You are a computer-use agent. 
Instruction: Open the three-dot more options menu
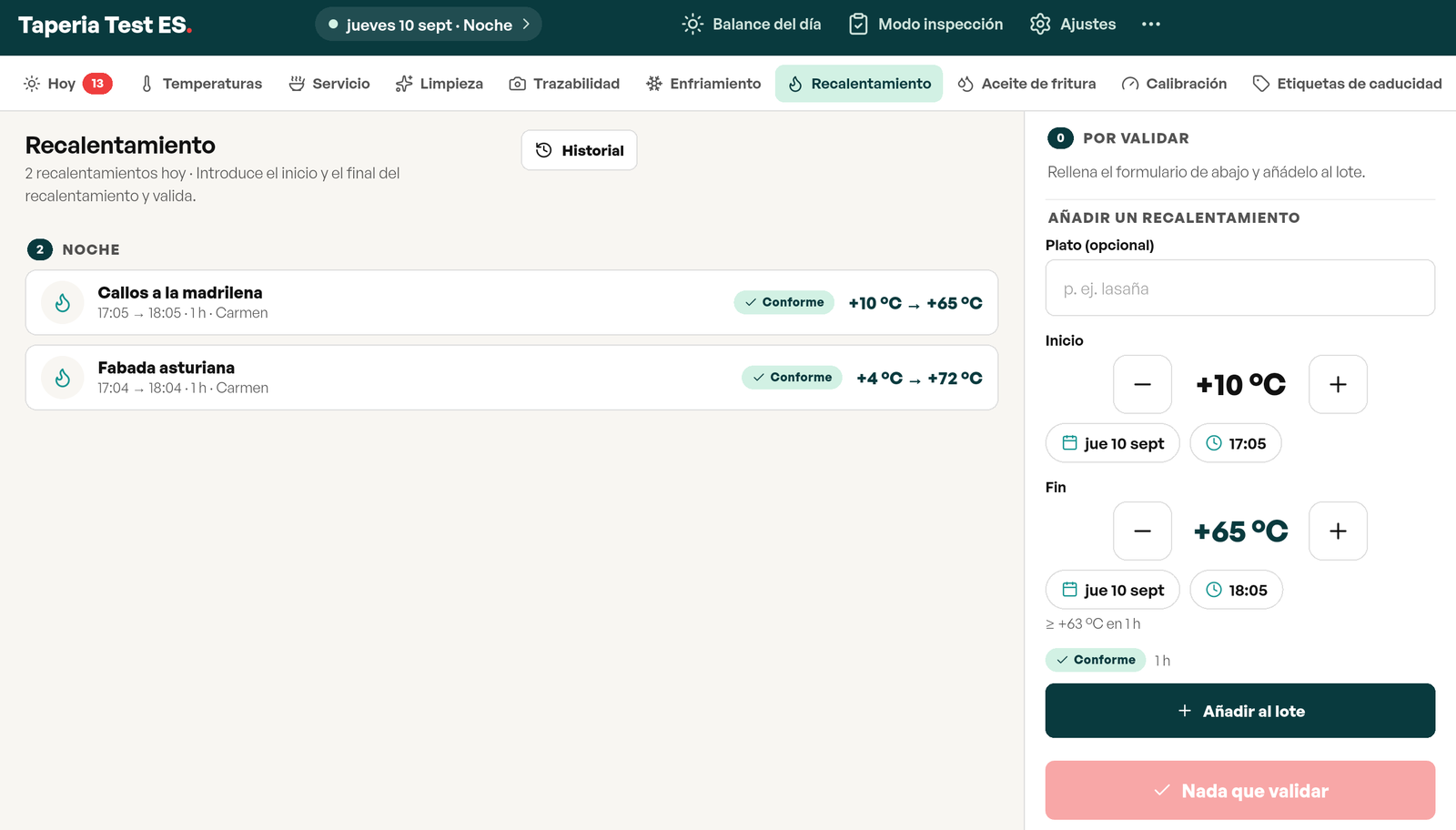[1151, 25]
